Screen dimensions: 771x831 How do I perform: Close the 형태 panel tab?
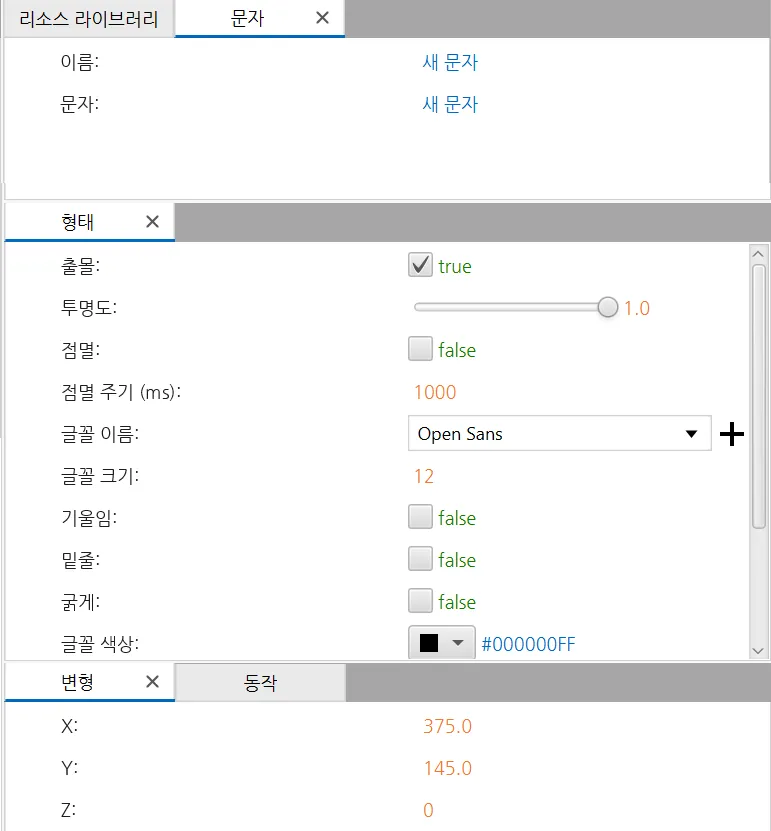pyautogui.click(x=153, y=222)
